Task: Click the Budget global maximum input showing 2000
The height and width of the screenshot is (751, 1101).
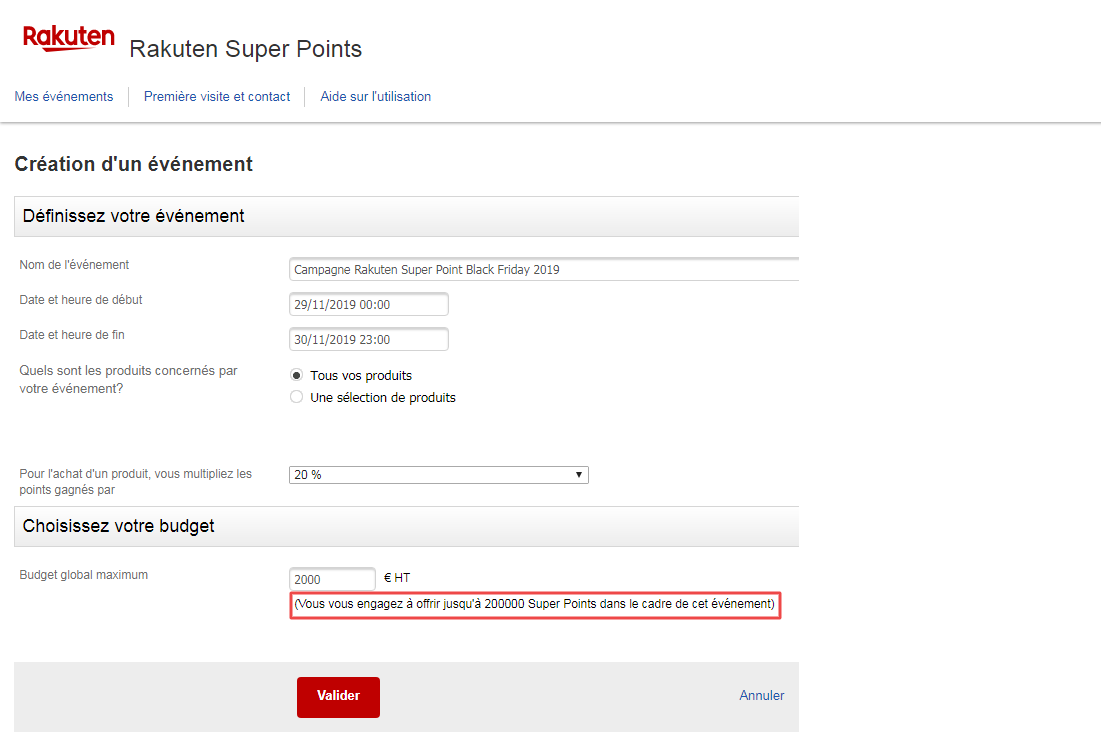Action: 332,578
